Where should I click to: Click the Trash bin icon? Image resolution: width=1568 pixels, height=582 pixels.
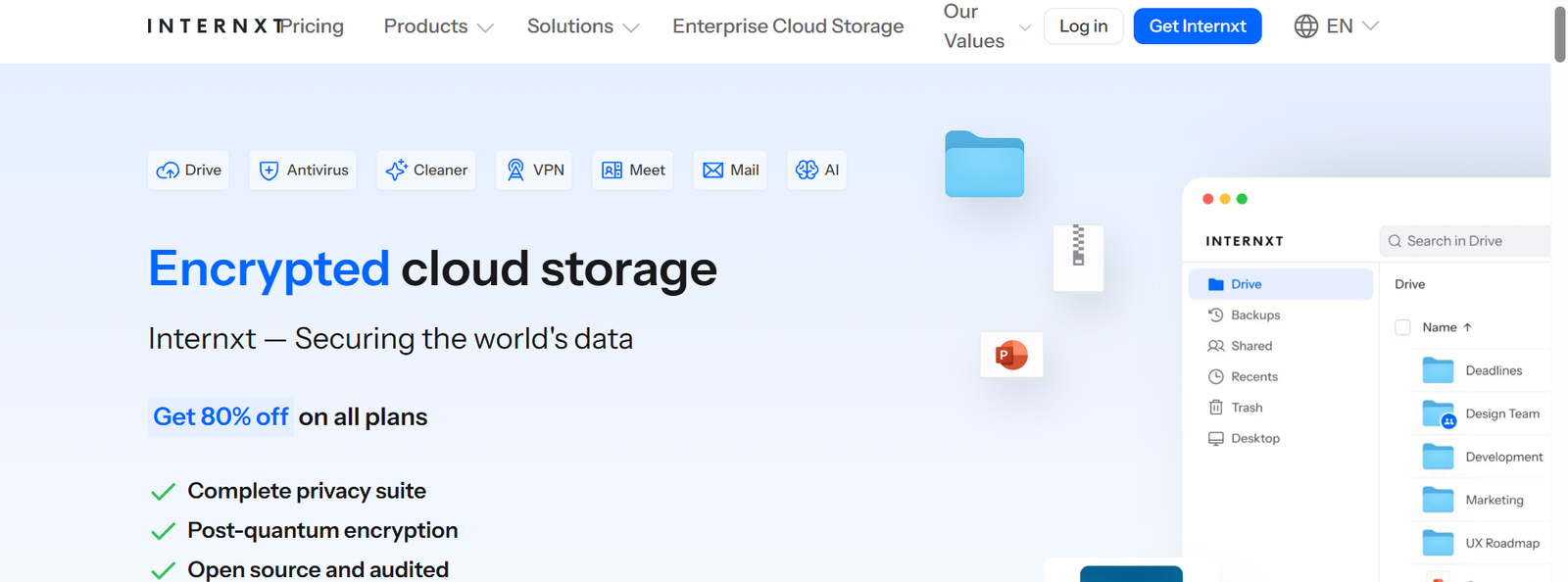1216,408
